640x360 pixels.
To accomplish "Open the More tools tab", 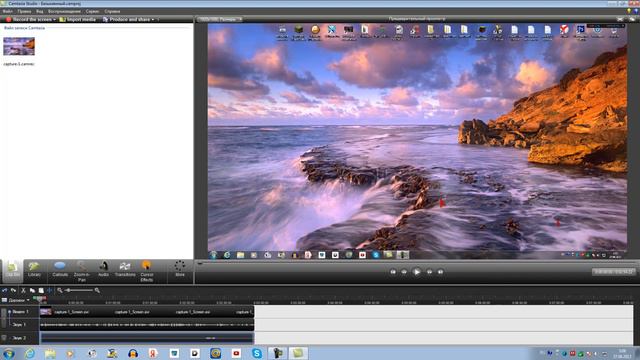I will 180,270.
